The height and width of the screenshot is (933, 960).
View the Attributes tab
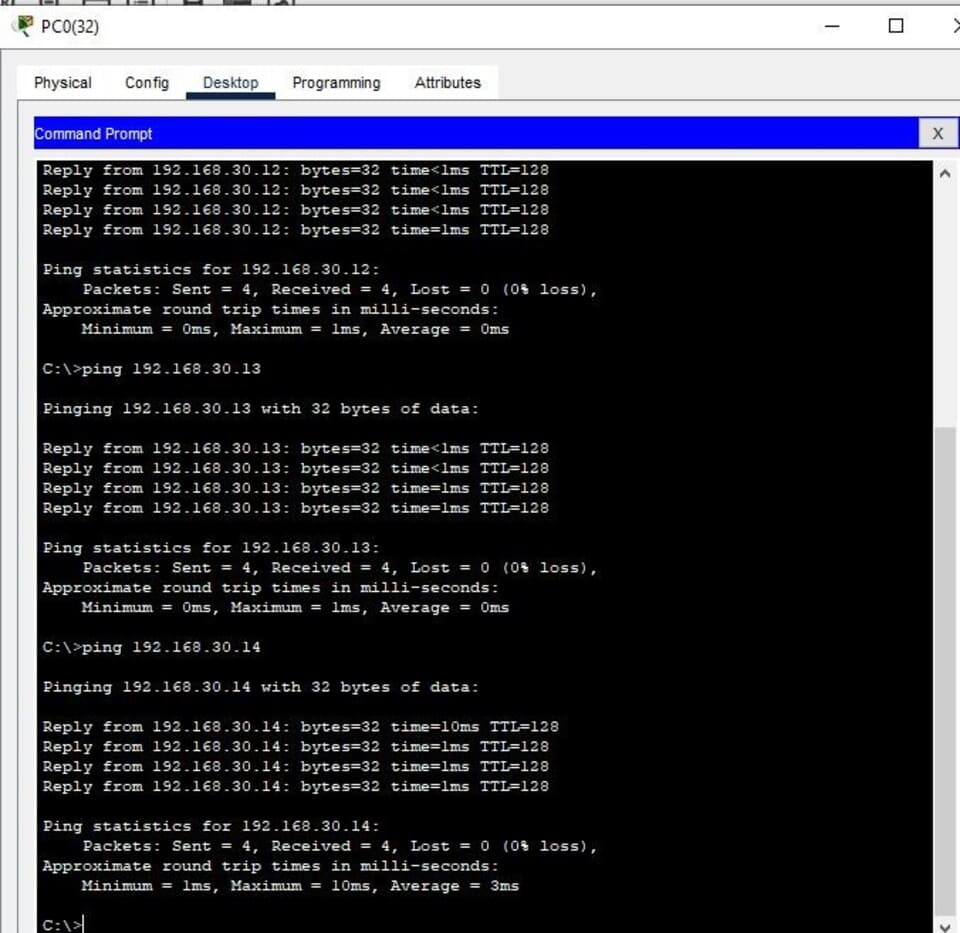pyautogui.click(x=447, y=83)
